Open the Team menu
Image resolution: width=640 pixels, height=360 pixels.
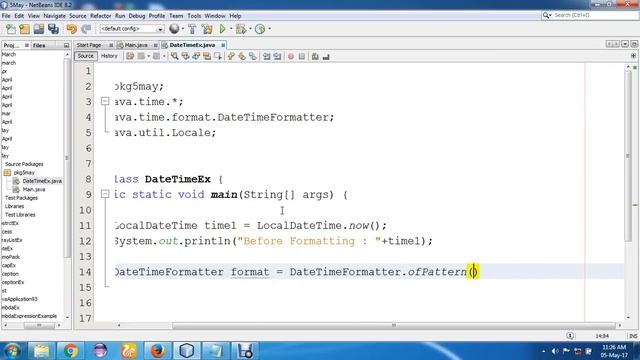click(x=176, y=16)
